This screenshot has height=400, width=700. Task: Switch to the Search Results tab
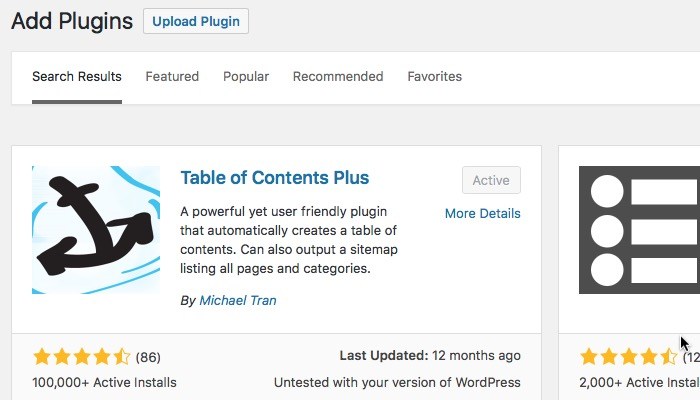(77, 77)
